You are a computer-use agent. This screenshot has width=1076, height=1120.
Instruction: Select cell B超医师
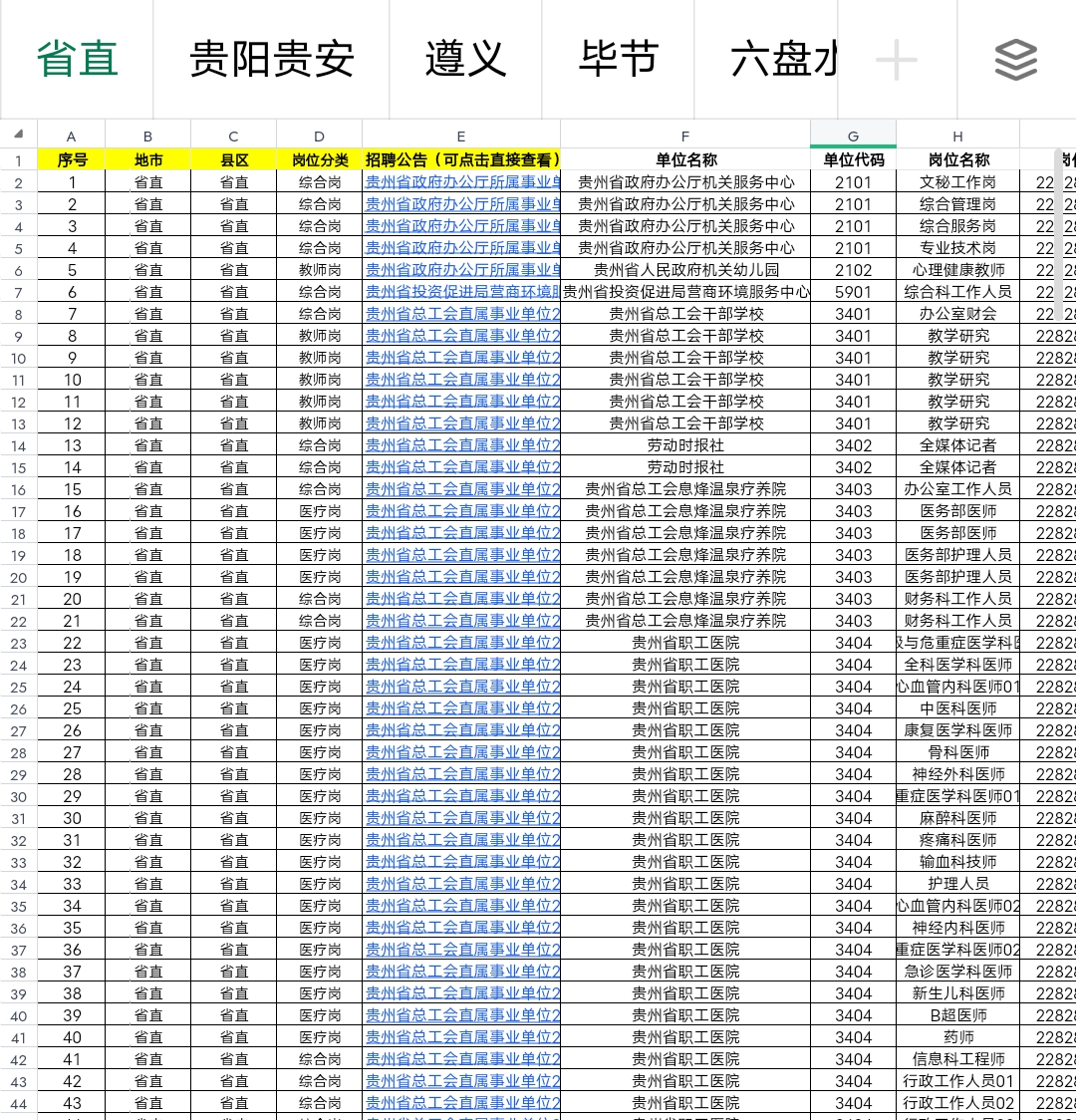point(957,1015)
